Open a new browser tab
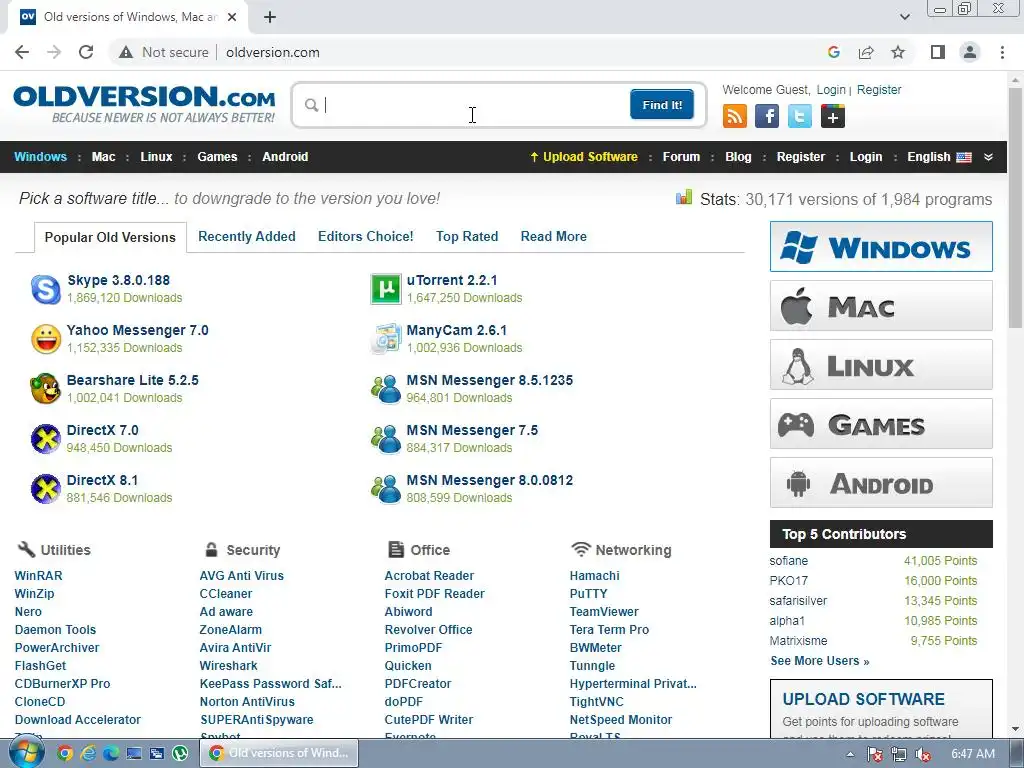Viewport: 1024px width, 768px height. click(270, 17)
